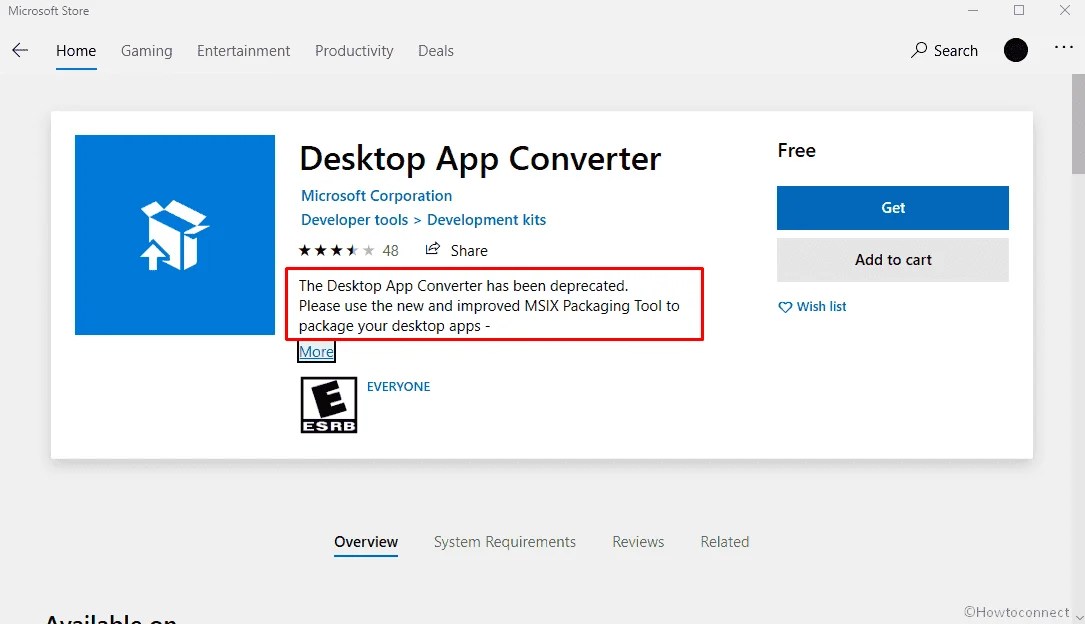Open the Developer tools category
The image size is (1085, 624).
coord(354,219)
